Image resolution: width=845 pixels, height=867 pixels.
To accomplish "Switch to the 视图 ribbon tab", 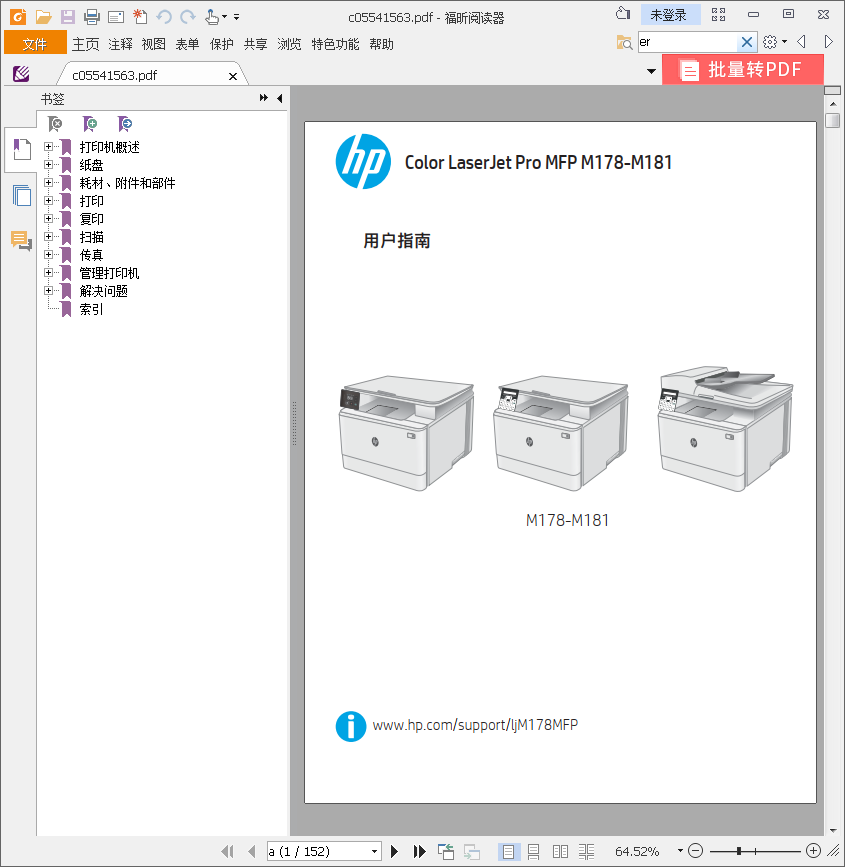I will click(154, 44).
